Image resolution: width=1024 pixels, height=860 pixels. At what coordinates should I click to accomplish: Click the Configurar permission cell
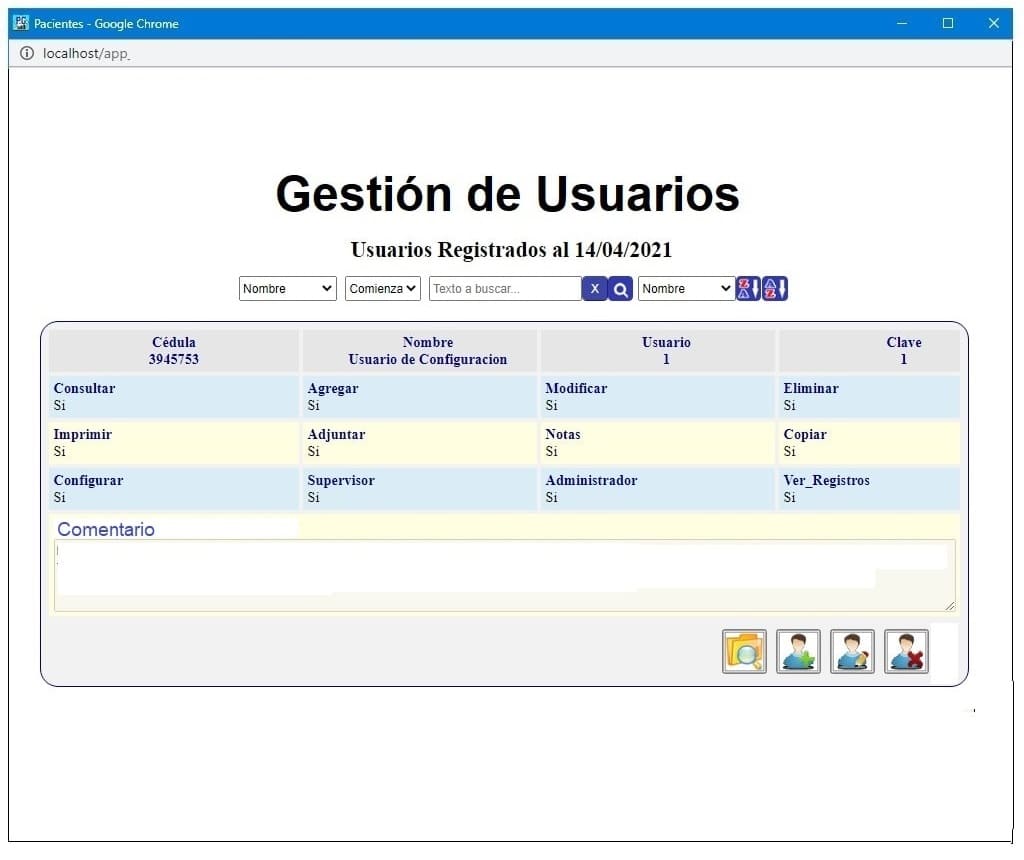point(174,488)
